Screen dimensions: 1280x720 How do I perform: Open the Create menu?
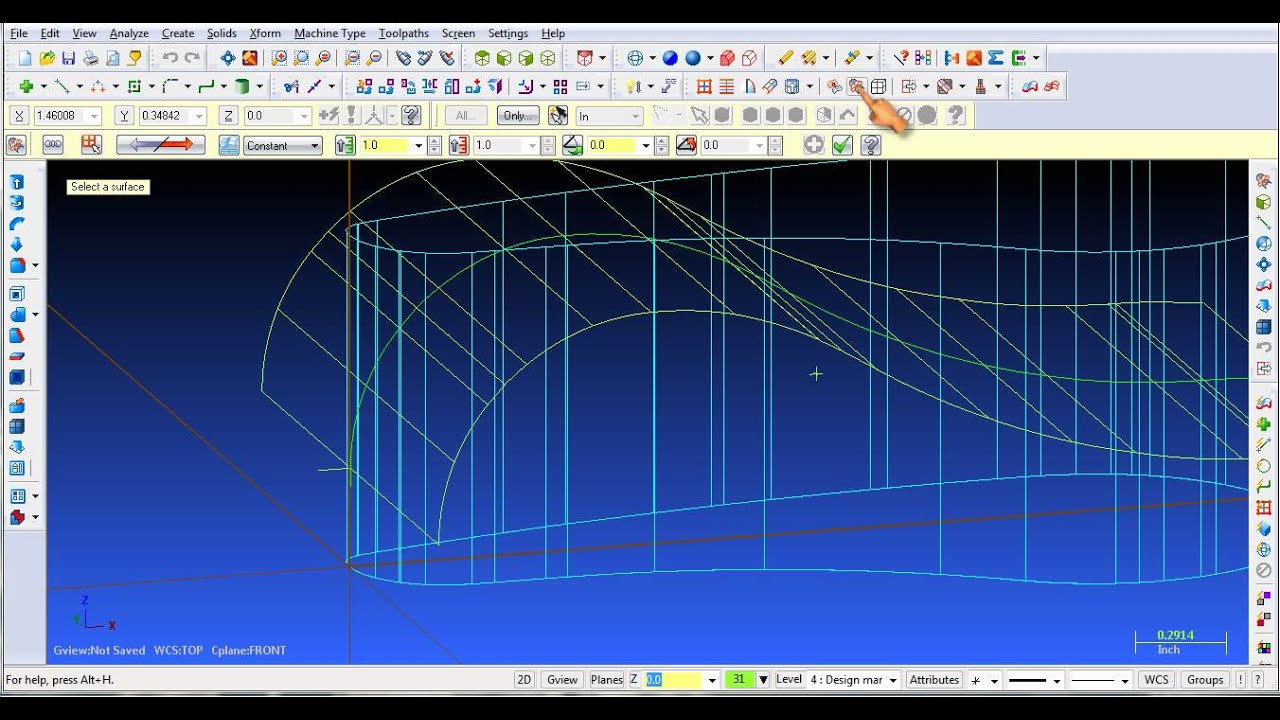coord(178,33)
